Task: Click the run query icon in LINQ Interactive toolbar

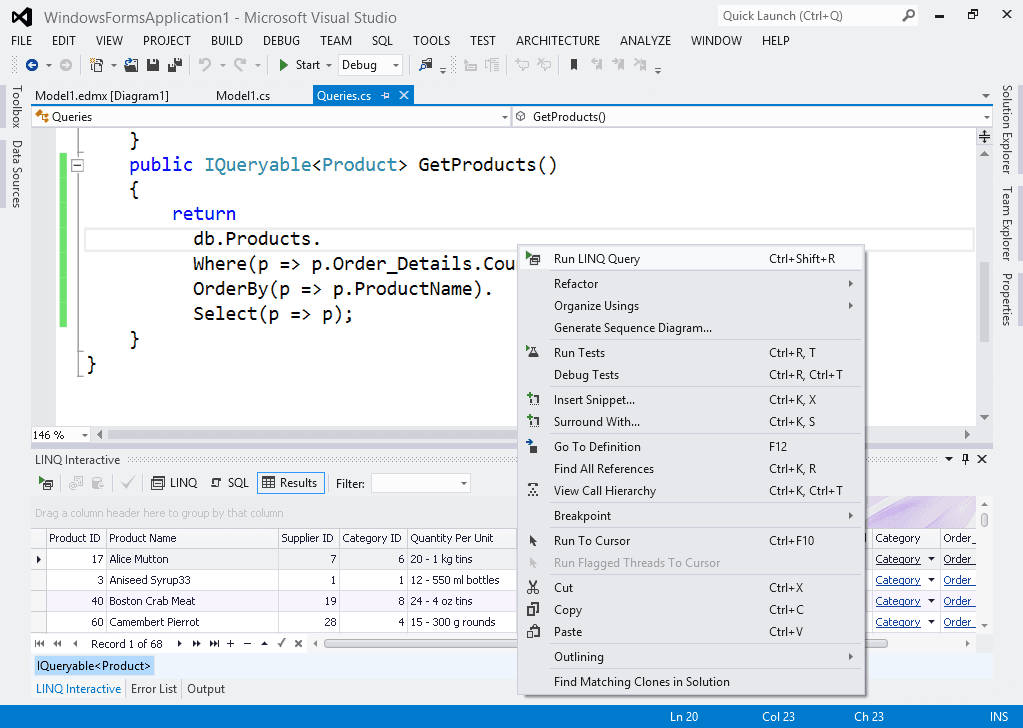Action: (46, 483)
